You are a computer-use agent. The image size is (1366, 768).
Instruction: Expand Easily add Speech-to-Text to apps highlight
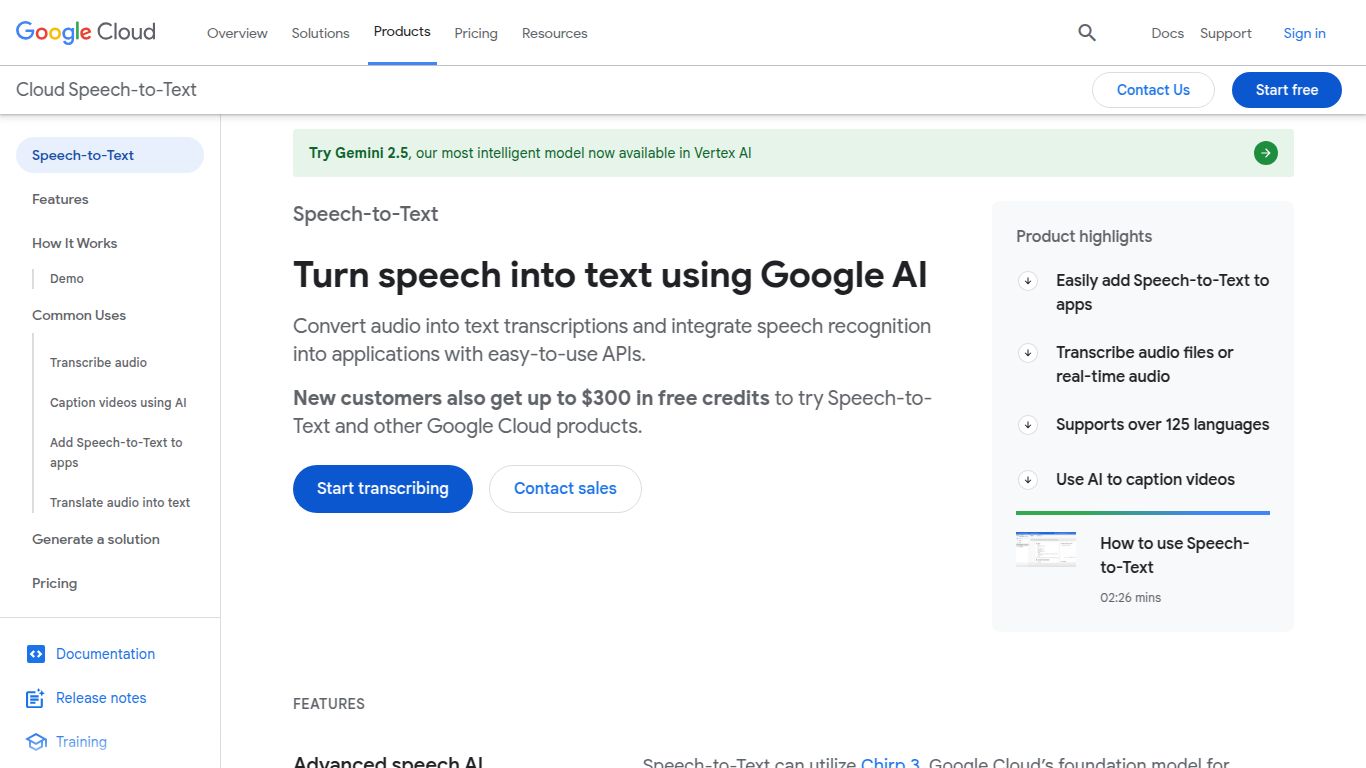tap(1028, 281)
